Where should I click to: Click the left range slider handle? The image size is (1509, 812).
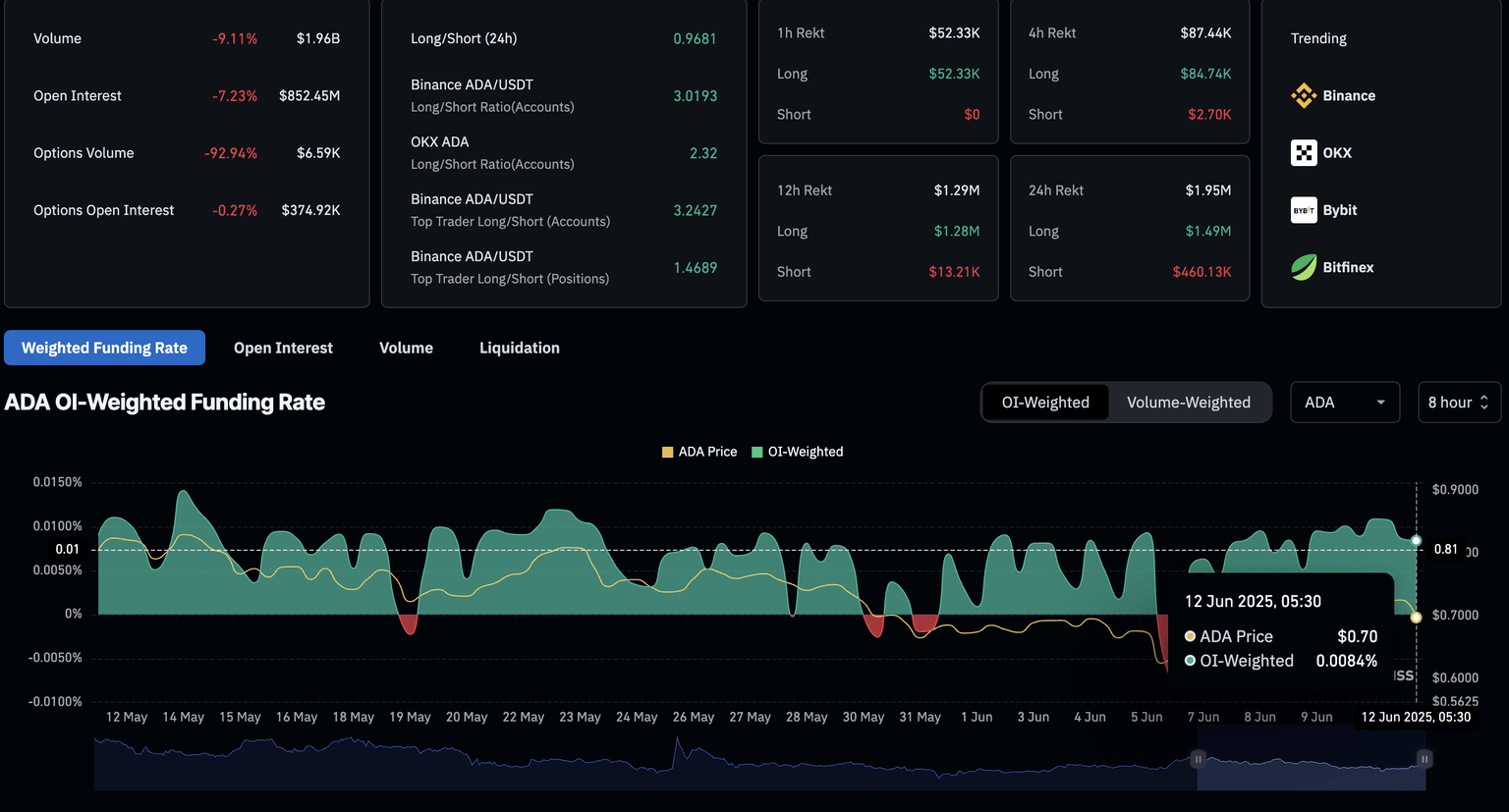coord(1198,759)
